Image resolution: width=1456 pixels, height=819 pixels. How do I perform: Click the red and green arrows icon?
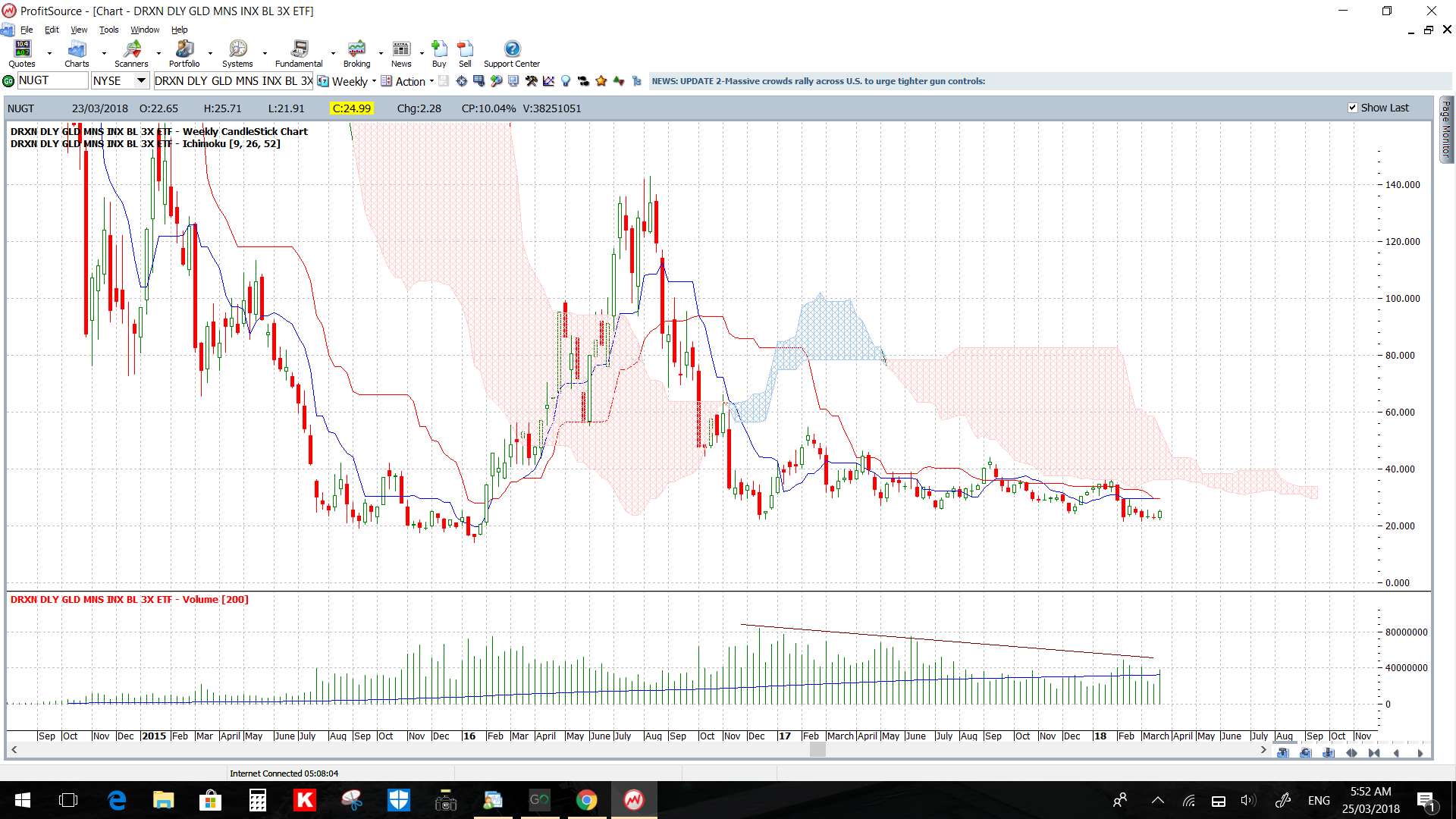tap(619, 81)
